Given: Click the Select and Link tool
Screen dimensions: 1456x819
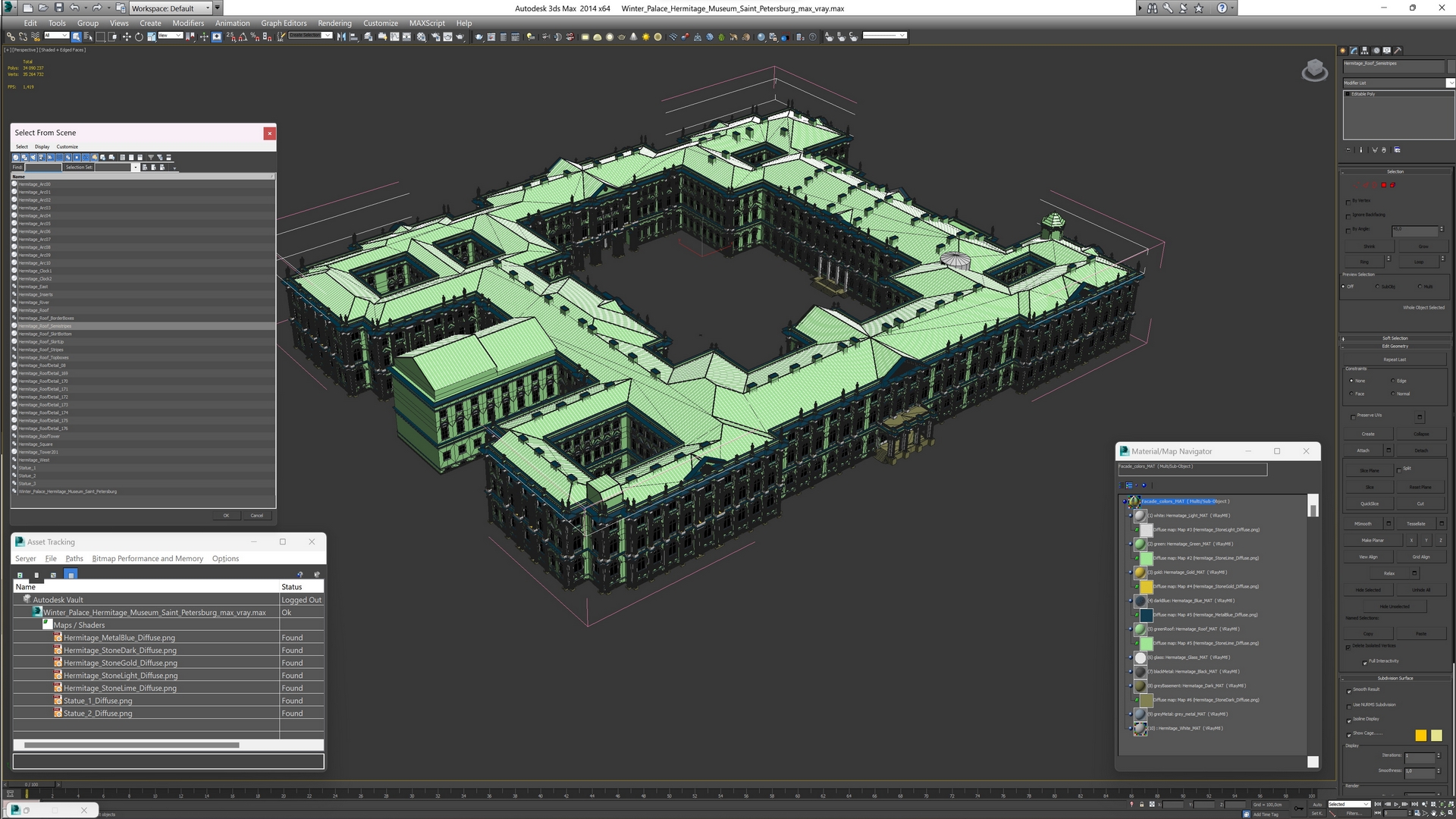Looking at the screenshot, I should coord(11,36).
